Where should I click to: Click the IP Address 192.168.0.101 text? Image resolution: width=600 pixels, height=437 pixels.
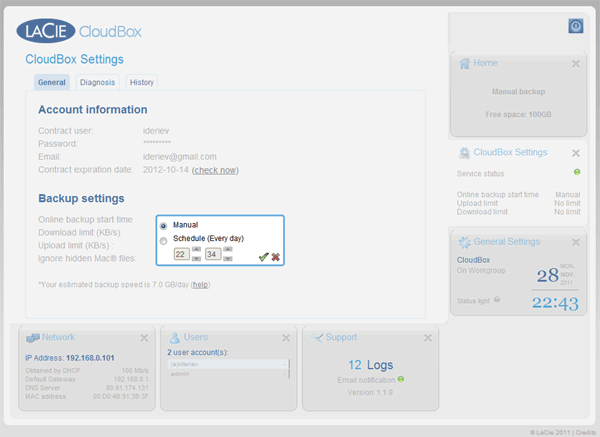70,358
